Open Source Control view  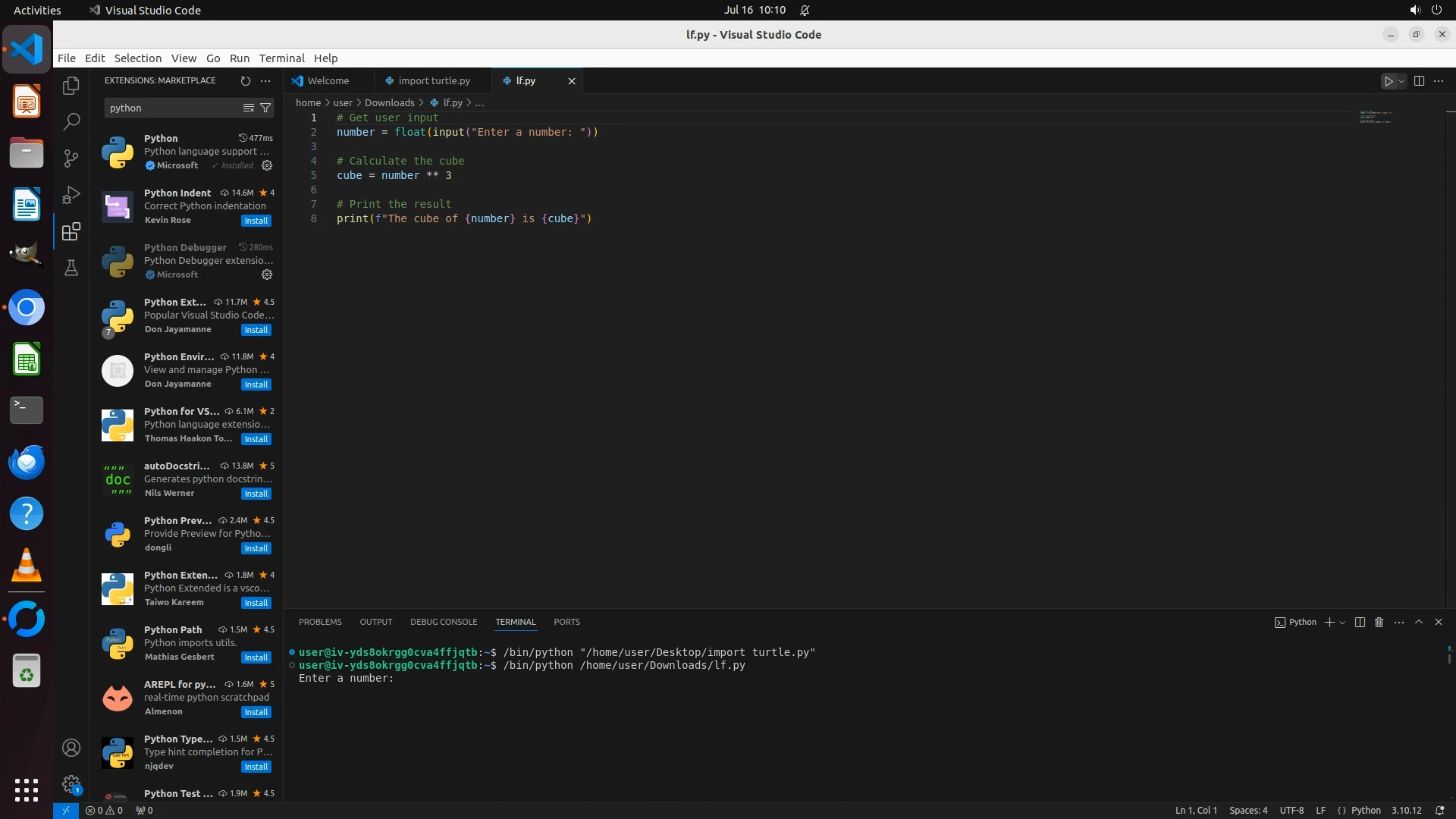71,158
